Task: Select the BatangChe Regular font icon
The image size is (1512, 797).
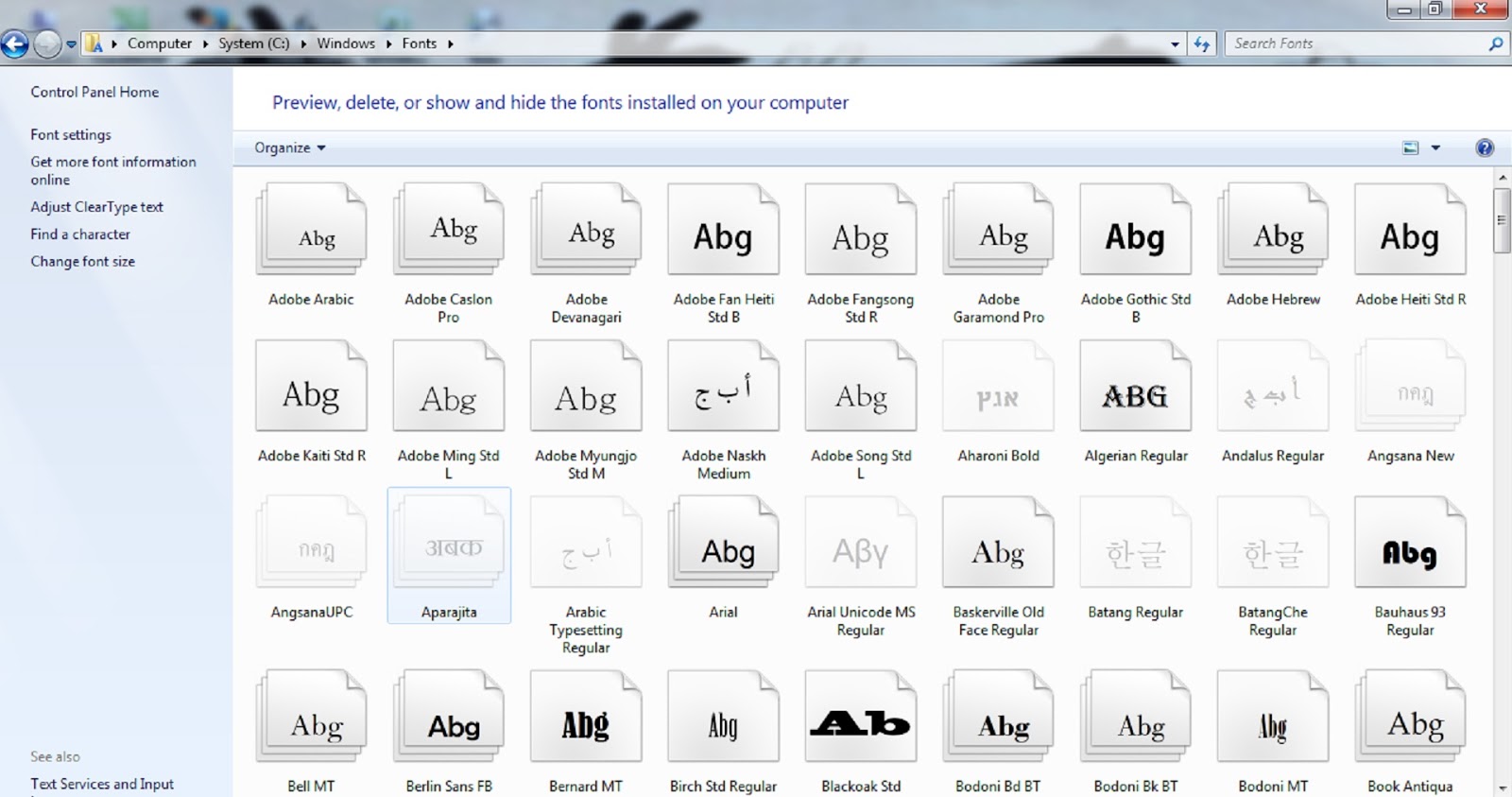Action: pyautogui.click(x=1273, y=543)
